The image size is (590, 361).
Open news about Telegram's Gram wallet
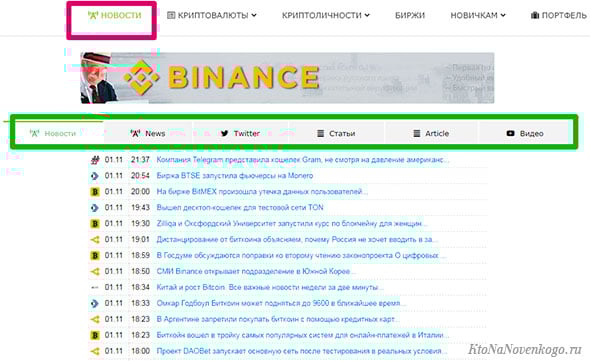coord(303,160)
